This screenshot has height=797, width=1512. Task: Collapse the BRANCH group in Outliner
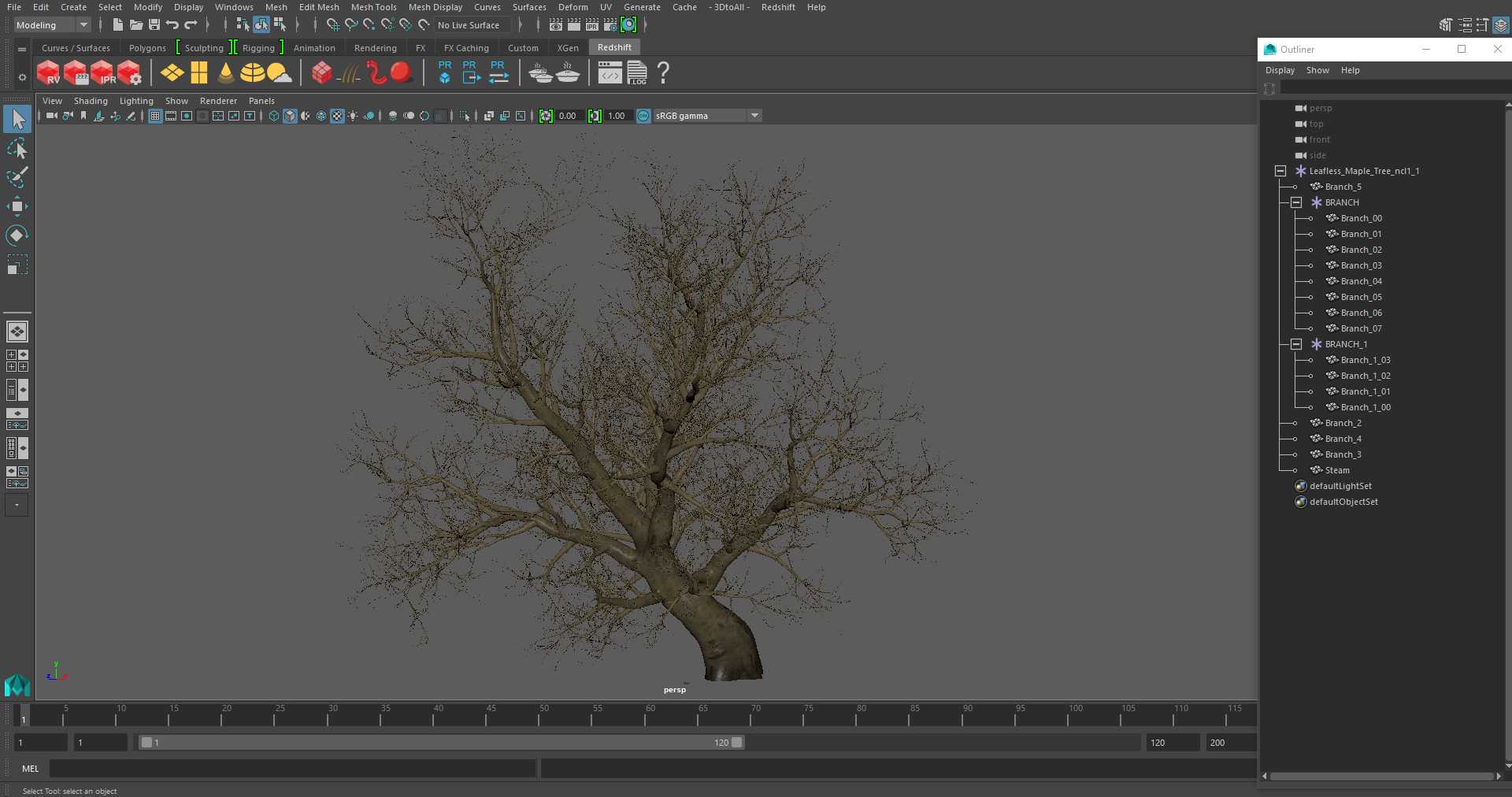1296,202
